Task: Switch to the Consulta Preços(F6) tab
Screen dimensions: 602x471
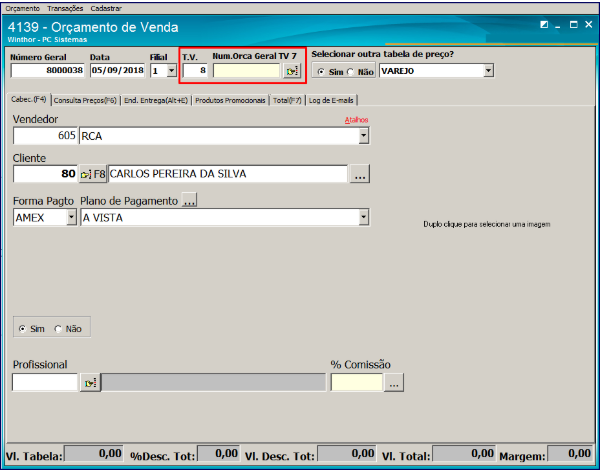Action: [x=85, y=101]
